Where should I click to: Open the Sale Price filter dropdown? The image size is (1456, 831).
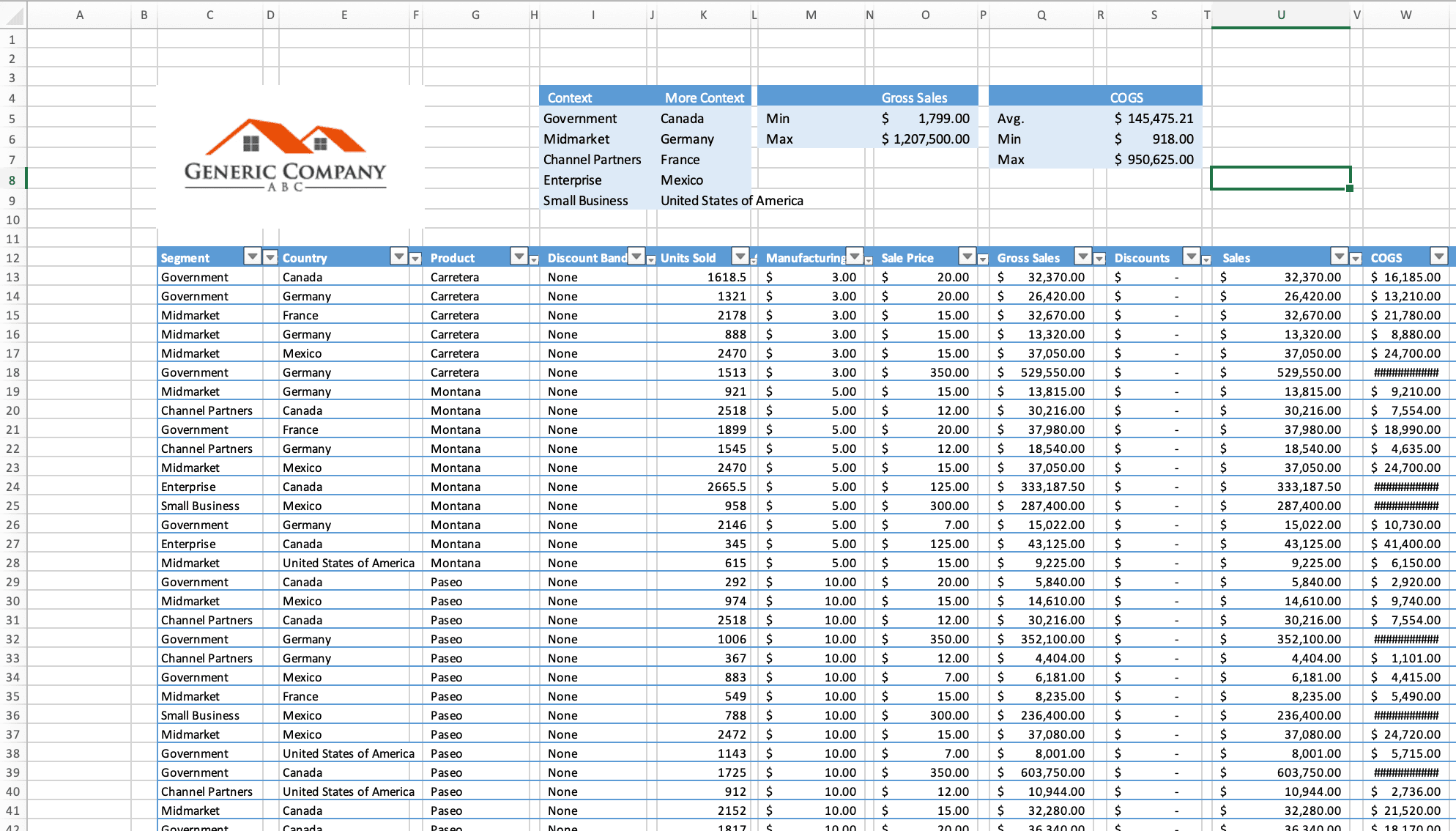(x=967, y=256)
